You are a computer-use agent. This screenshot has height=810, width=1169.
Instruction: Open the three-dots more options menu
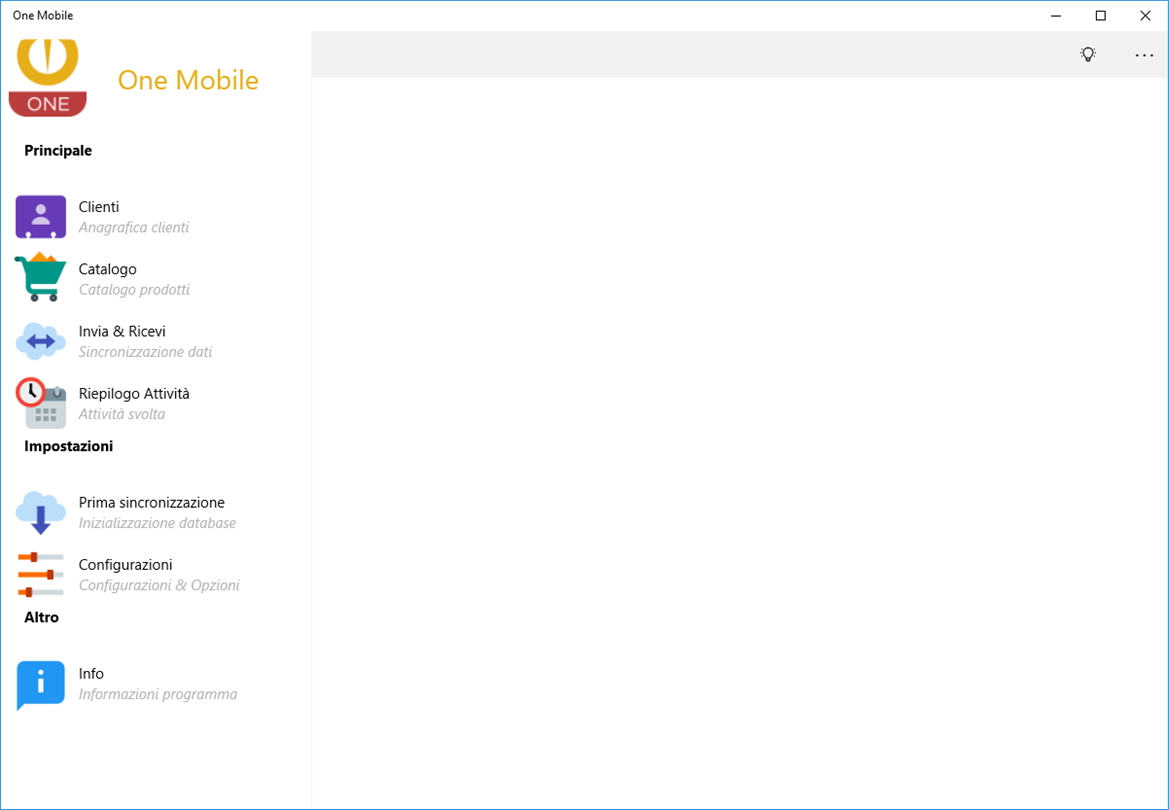(1144, 55)
